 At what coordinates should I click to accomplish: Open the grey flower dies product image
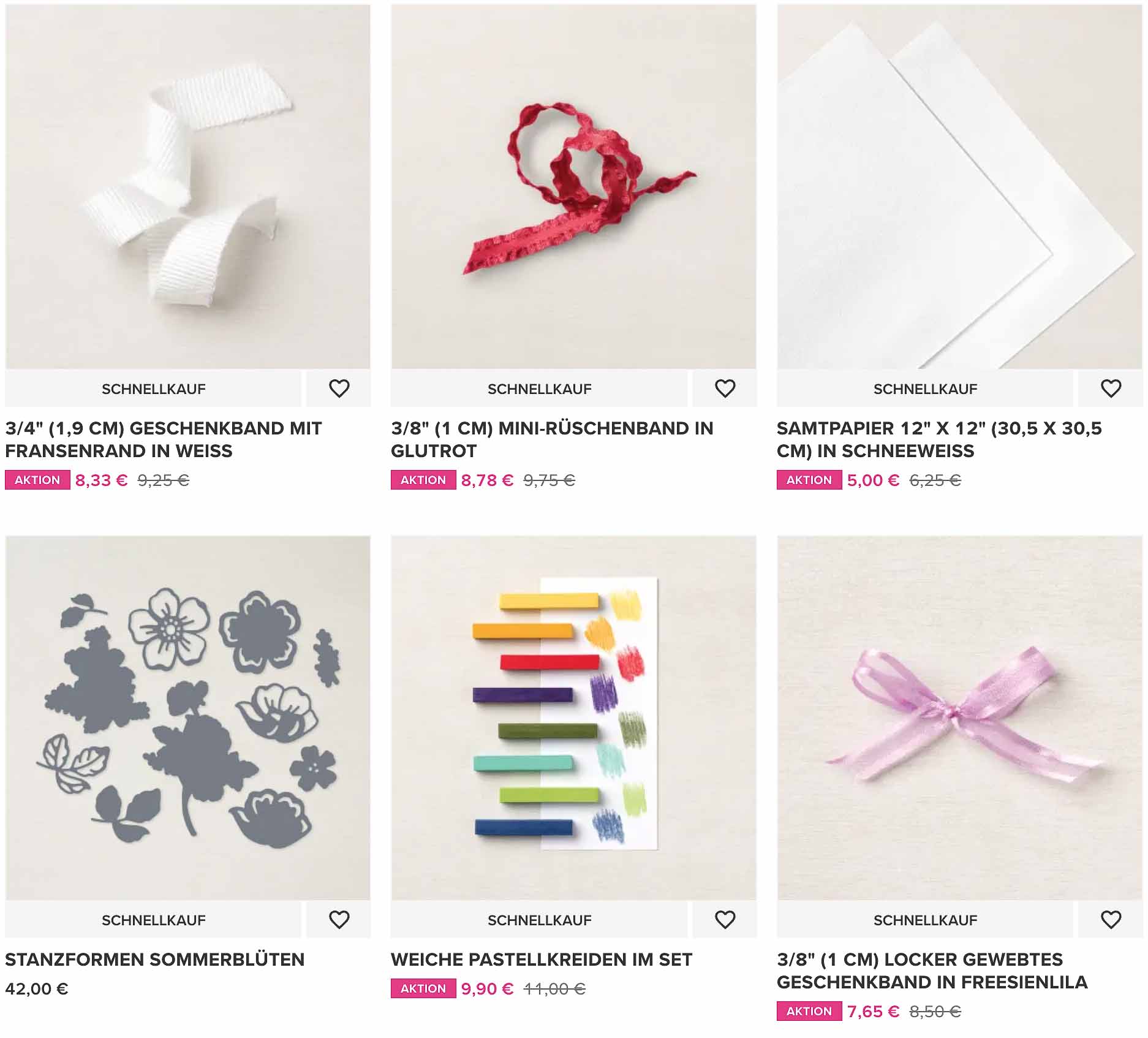[x=187, y=718]
